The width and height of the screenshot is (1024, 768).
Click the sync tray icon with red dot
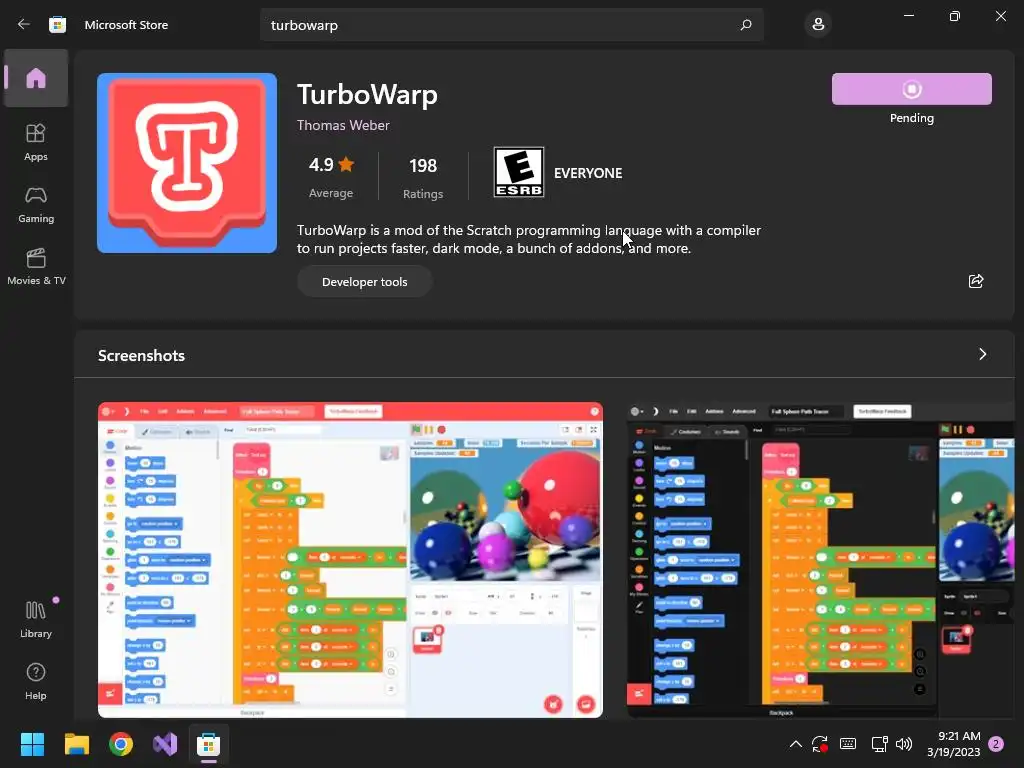point(820,744)
